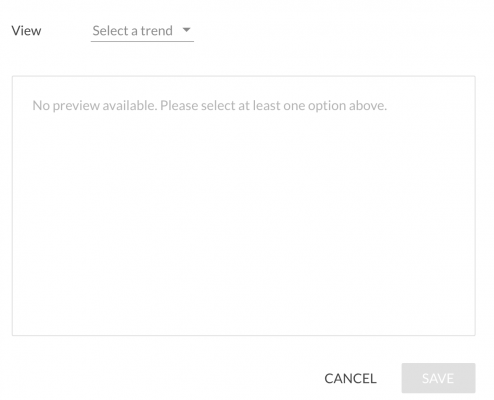Expand the View trend selector
Screen dimensions: 494x400
coord(142,31)
